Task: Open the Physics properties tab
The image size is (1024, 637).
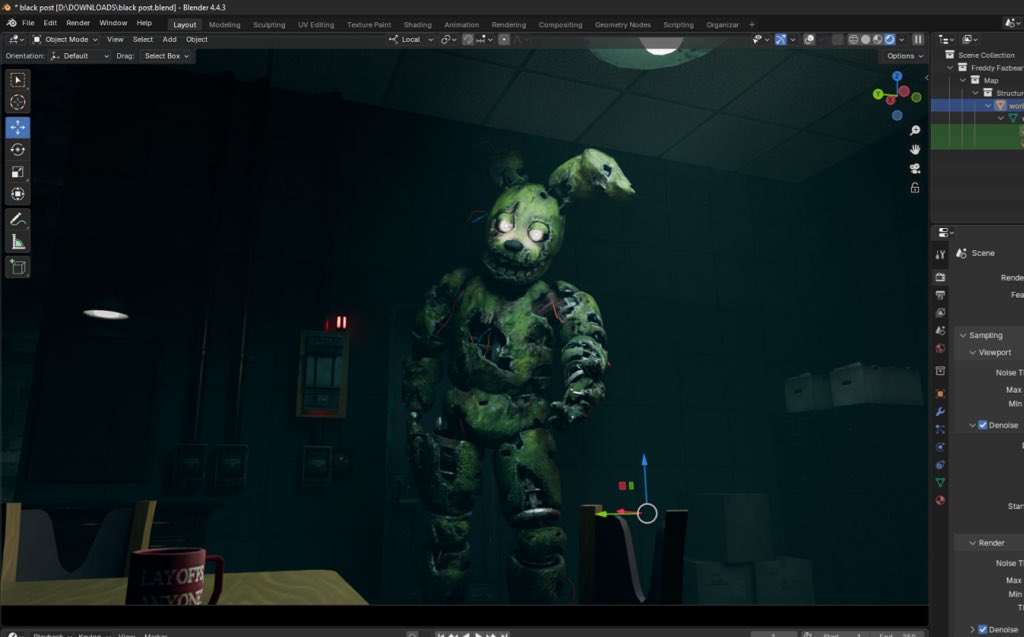Action: click(x=940, y=447)
